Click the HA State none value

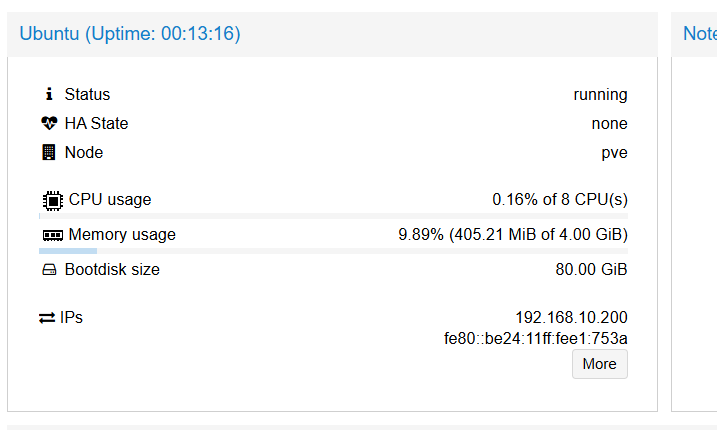pos(610,124)
